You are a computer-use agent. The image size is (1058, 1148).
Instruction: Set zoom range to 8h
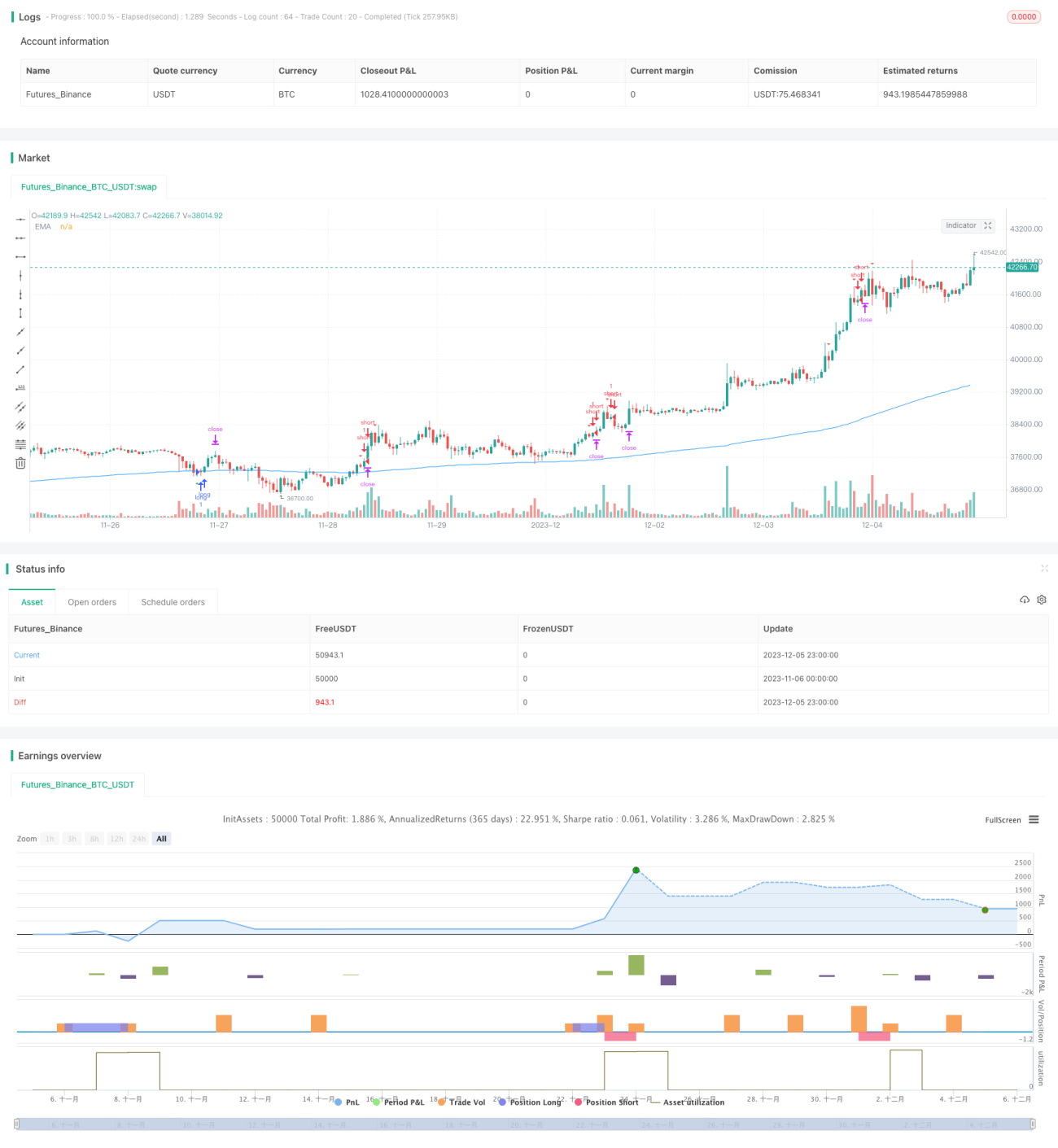(94, 839)
